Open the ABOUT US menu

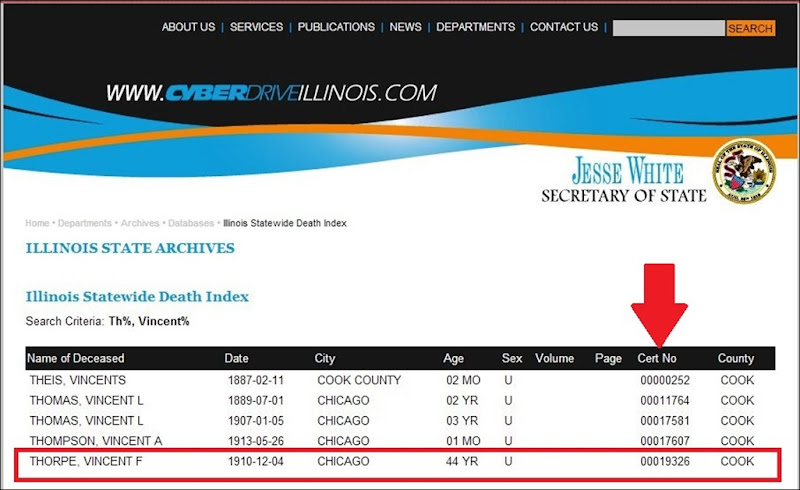pos(188,27)
